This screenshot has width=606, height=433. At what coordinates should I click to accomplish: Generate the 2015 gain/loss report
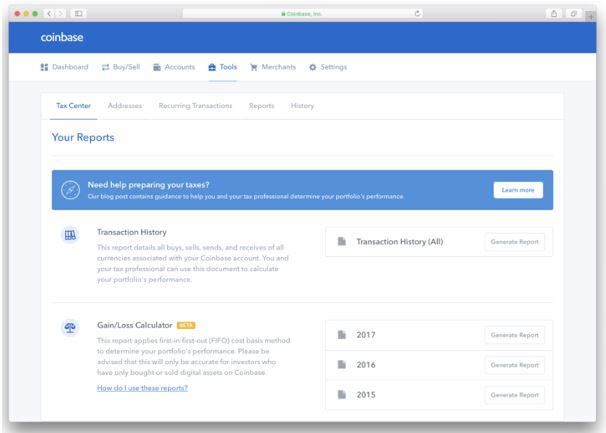point(514,395)
